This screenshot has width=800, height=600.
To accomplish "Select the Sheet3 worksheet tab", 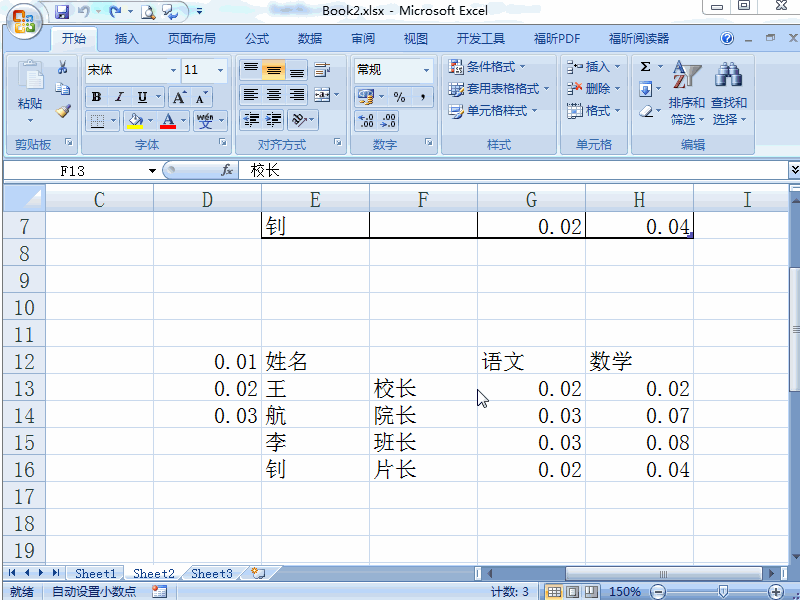I will click(211, 574).
